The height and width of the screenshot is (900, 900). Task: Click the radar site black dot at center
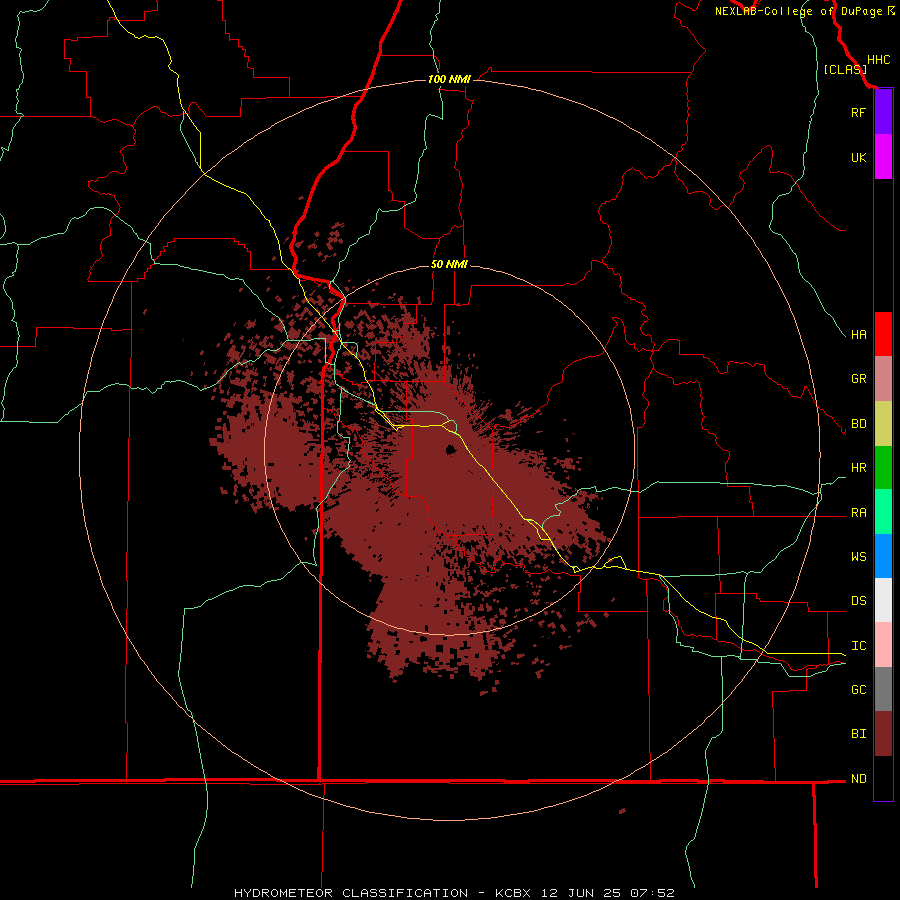451,449
